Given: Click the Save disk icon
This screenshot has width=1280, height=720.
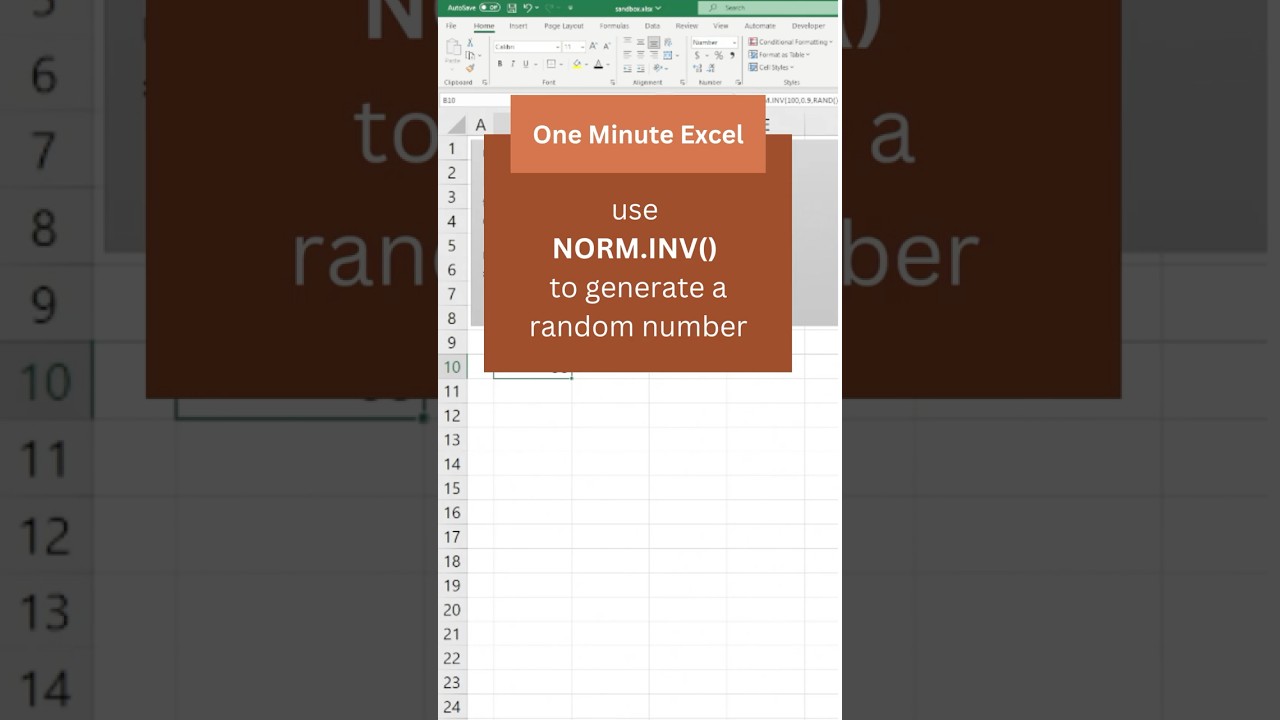Looking at the screenshot, I should pyautogui.click(x=512, y=8).
